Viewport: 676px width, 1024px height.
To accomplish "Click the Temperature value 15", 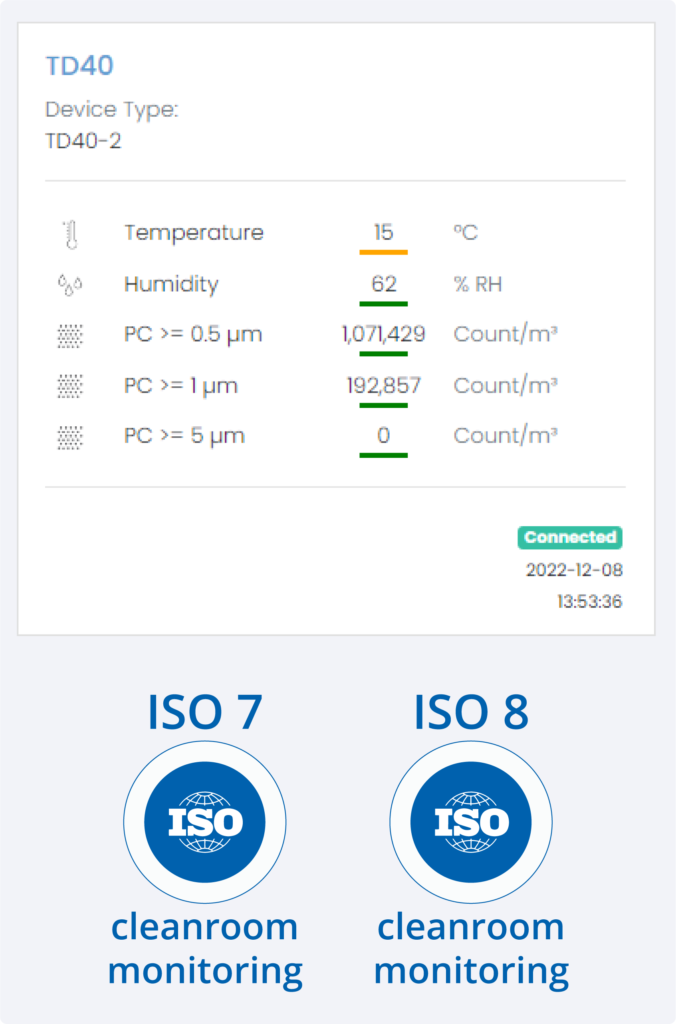I will pyautogui.click(x=383, y=232).
